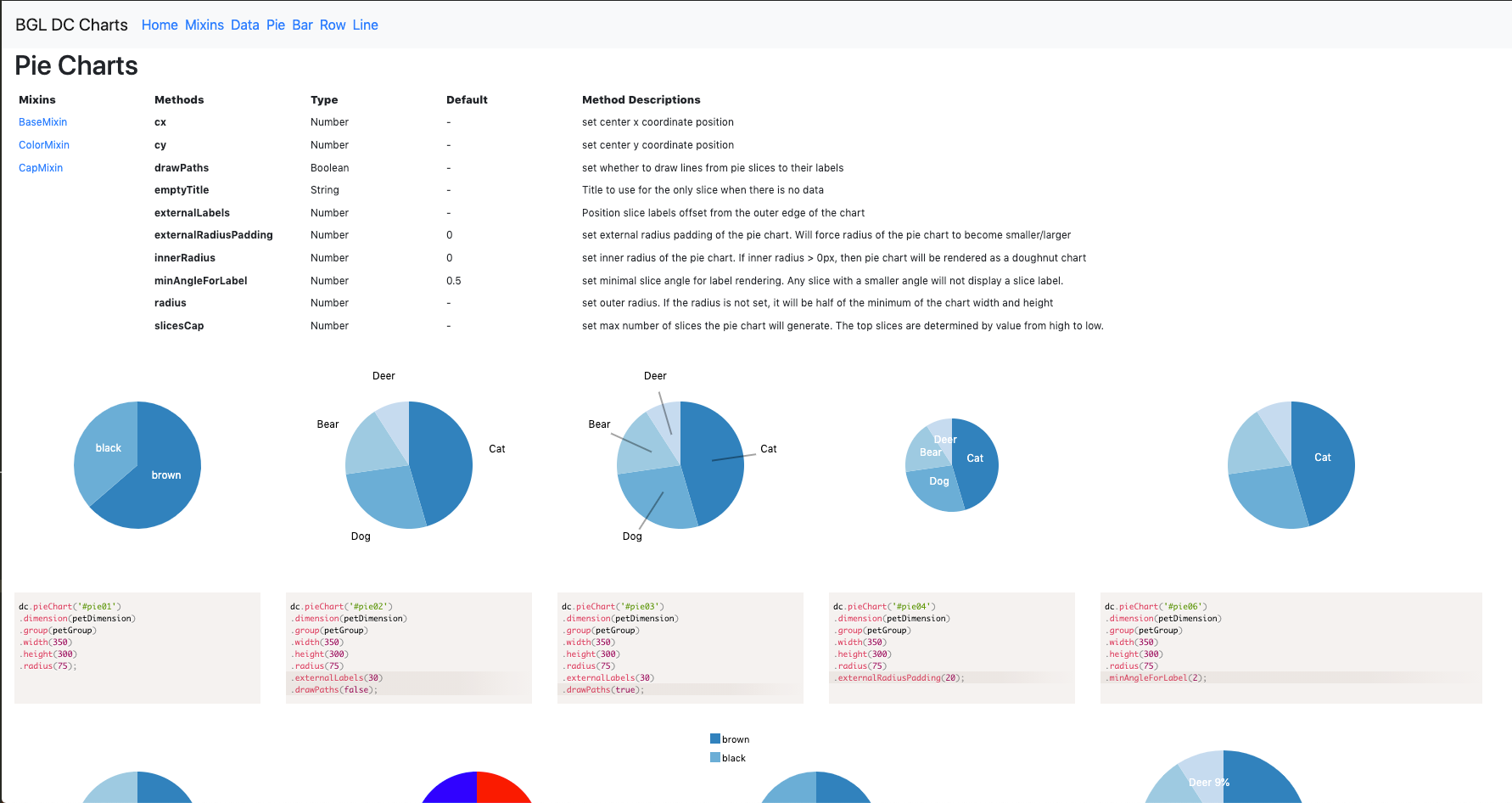Click the Deer label above second pie
1512x803 pixels.
click(x=384, y=376)
